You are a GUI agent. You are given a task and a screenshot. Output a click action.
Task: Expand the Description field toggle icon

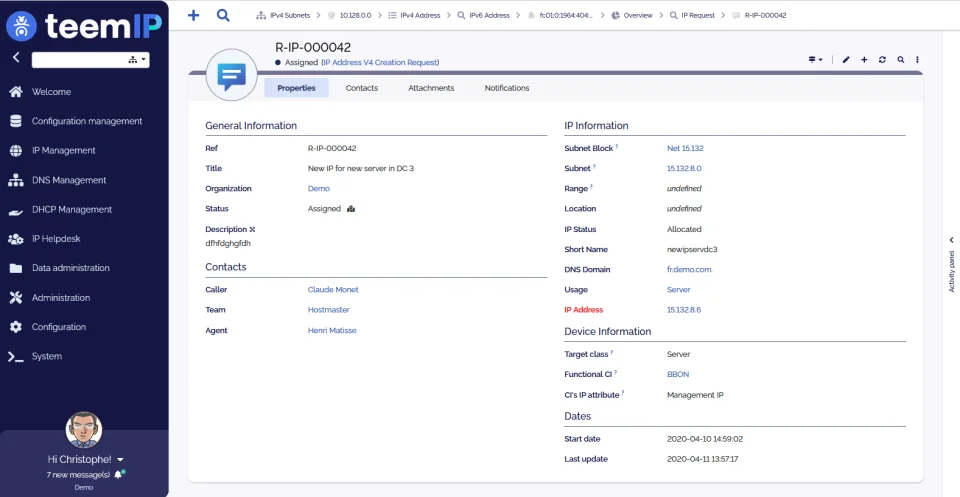(x=252, y=230)
